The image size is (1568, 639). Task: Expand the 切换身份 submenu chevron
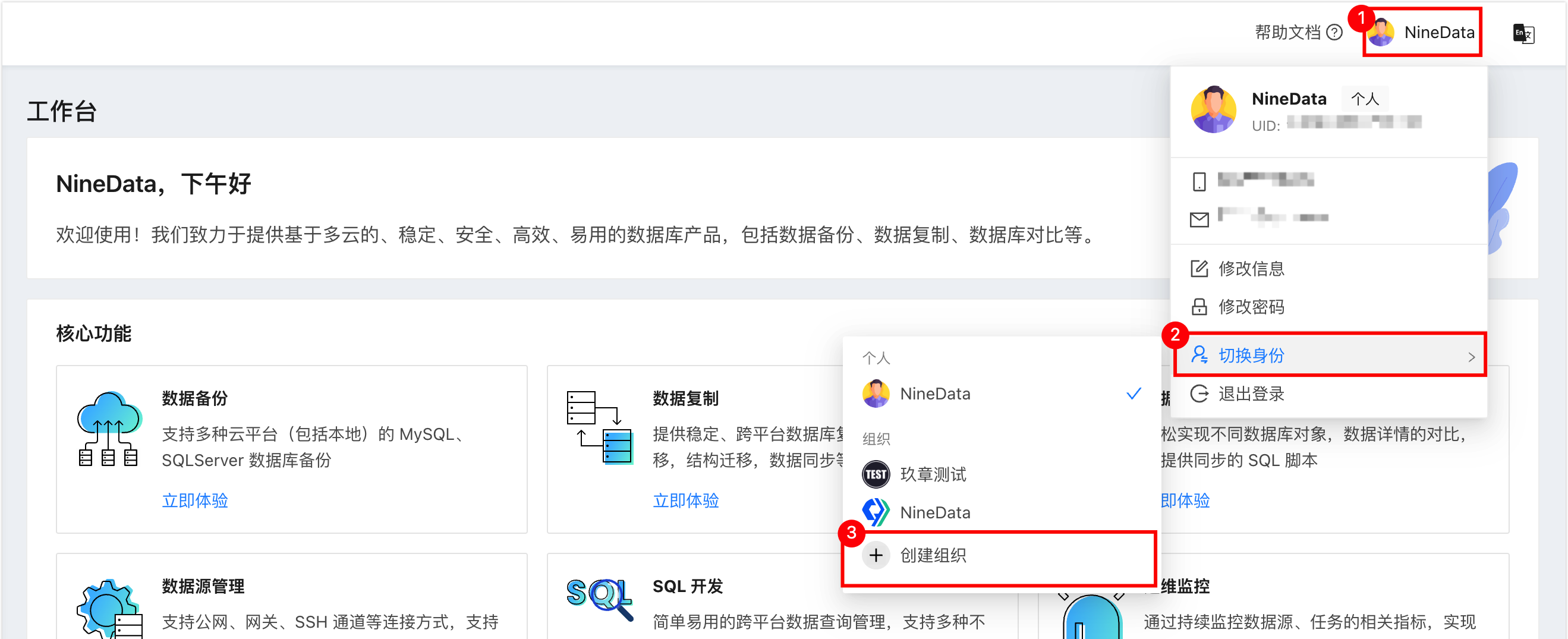1471,357
